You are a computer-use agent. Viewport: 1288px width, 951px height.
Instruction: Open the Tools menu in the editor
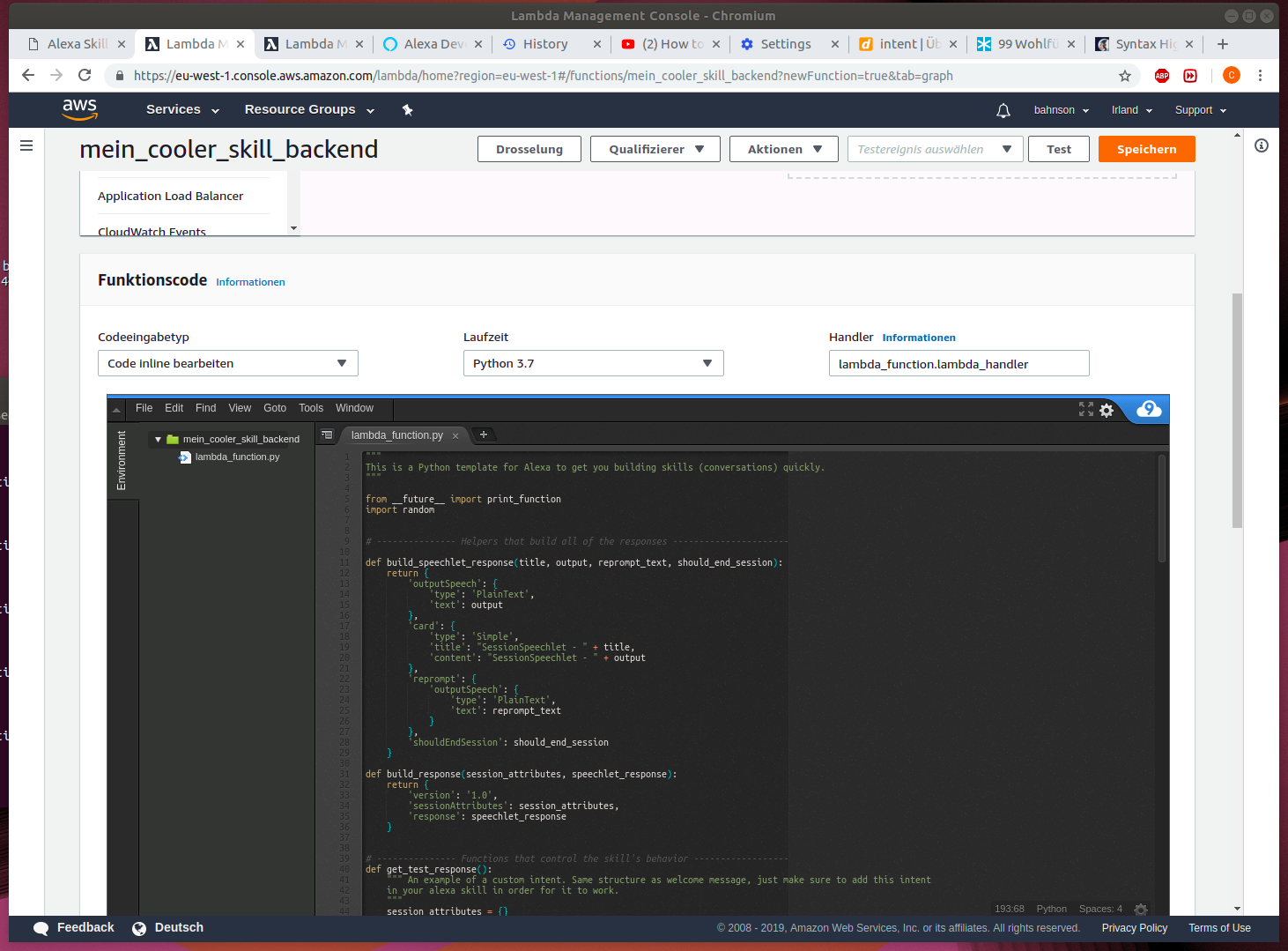click(x=310, y=407)
